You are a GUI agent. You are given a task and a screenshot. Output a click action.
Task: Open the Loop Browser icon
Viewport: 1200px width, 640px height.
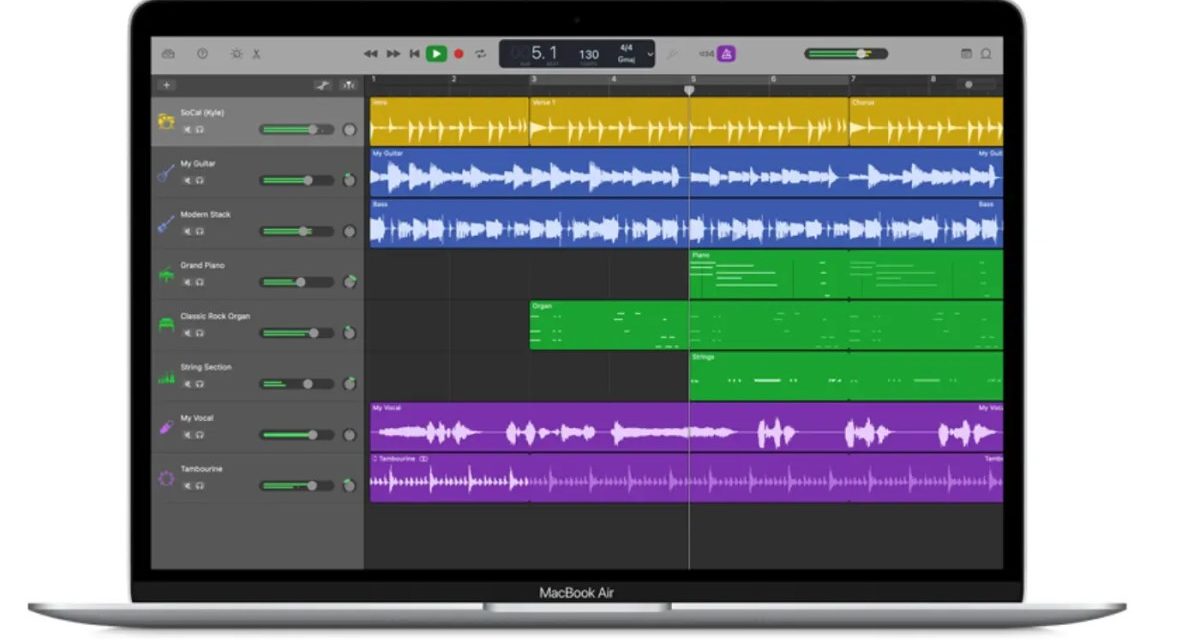[x=986, y=54]
